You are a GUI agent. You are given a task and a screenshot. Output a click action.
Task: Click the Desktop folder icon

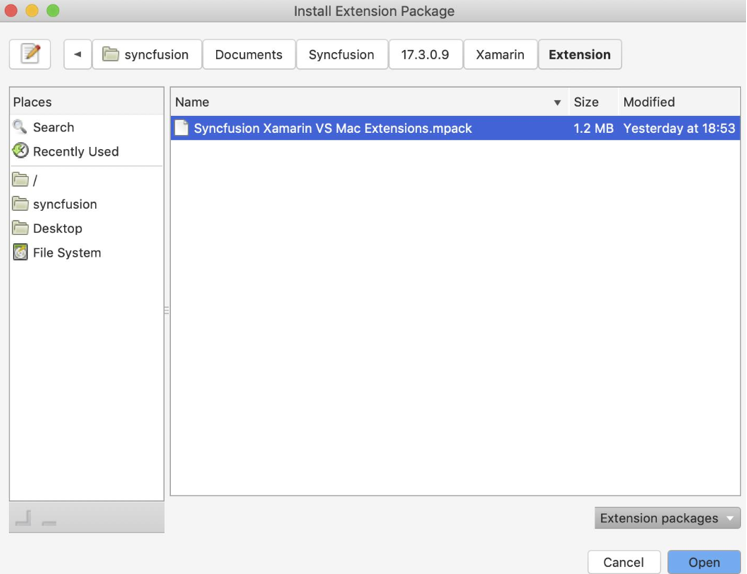(20, 228)
